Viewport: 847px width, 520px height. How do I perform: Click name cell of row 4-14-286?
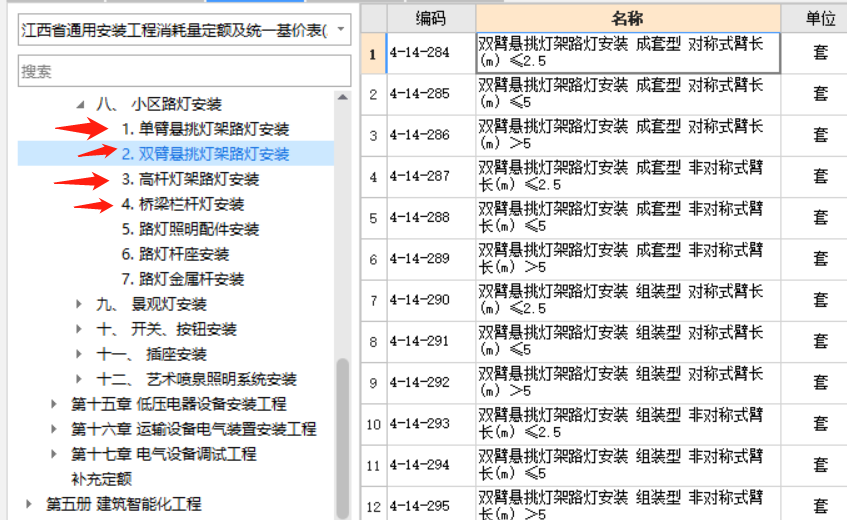tap(628, 135)
